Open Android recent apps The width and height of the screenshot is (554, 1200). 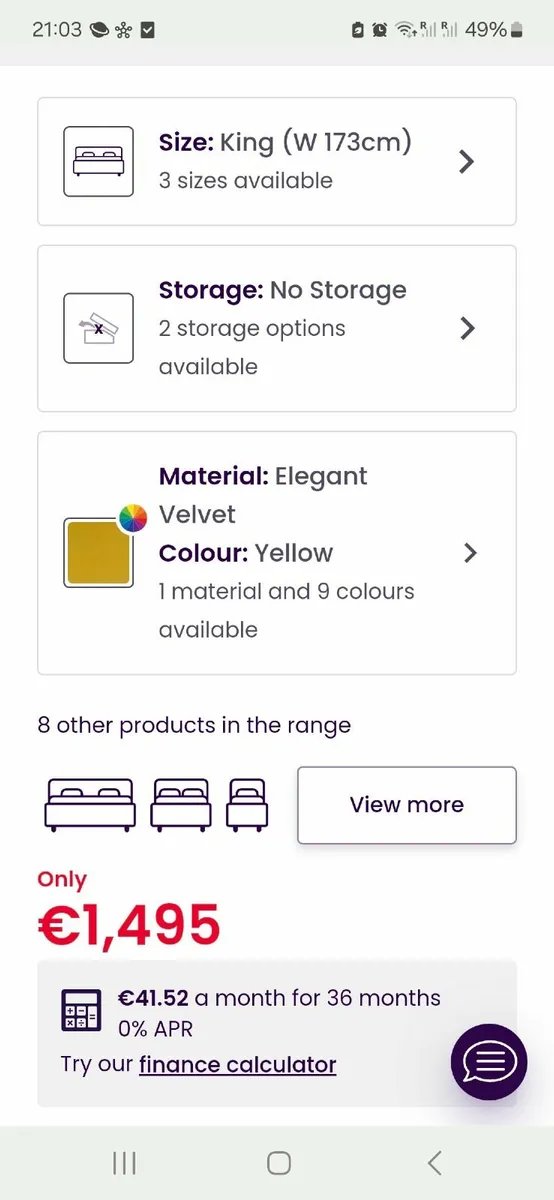[x=124, y=1162]
